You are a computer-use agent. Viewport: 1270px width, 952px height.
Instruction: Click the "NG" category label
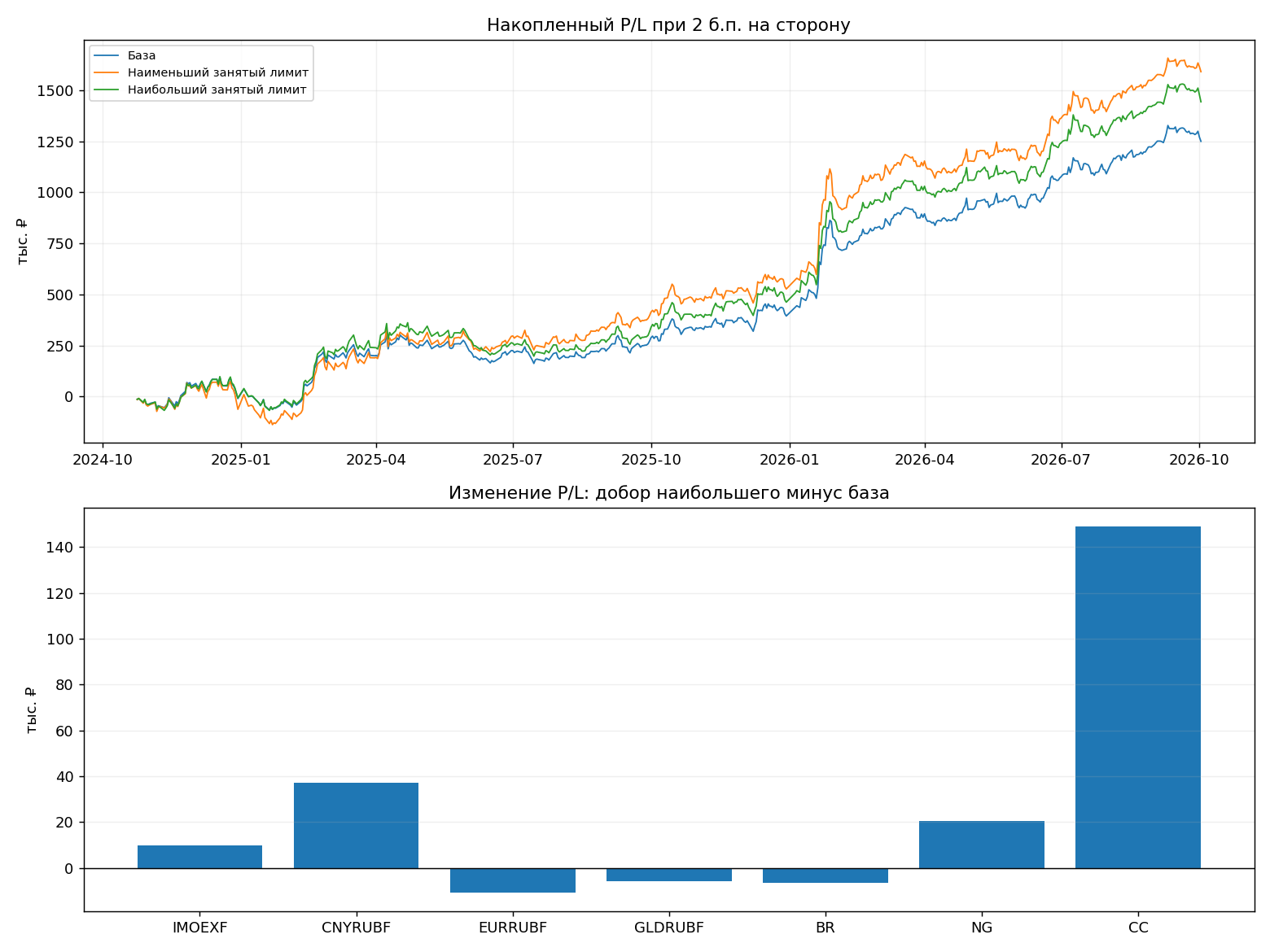pyautogui.click(x=982, y=928)
